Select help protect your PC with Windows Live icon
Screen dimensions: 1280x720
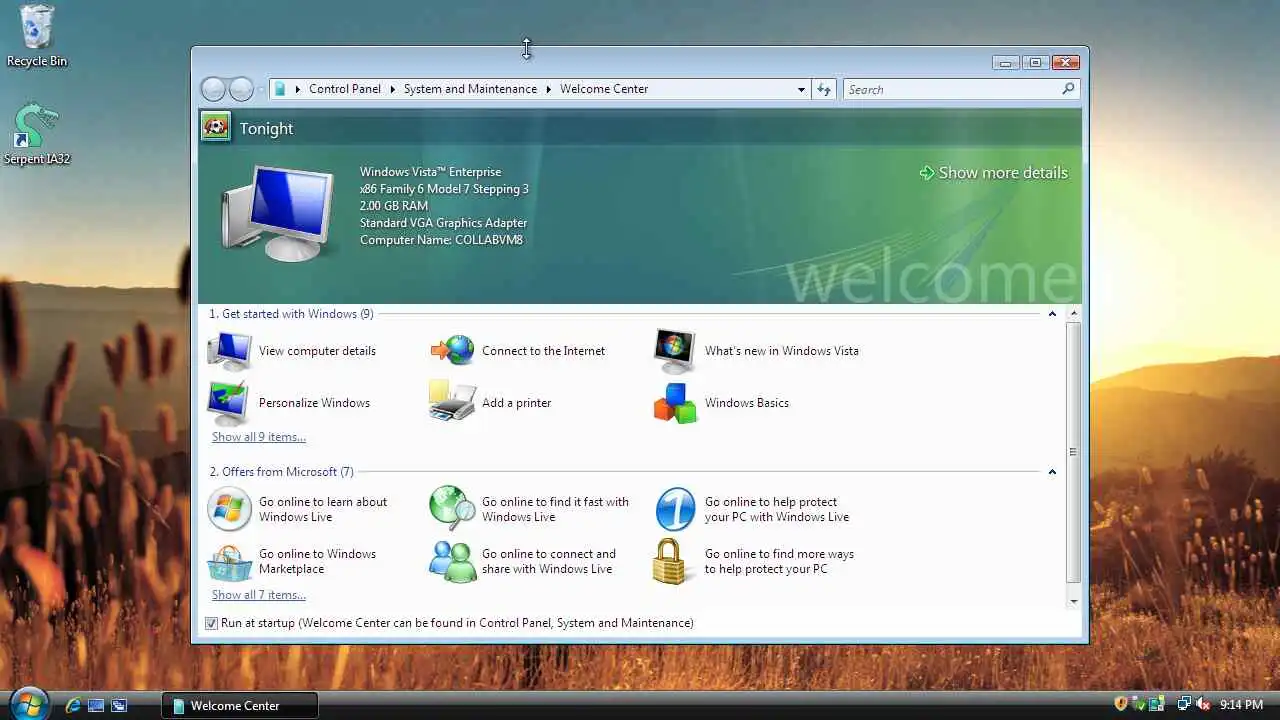pyautogui.click(x=675, y=509)
